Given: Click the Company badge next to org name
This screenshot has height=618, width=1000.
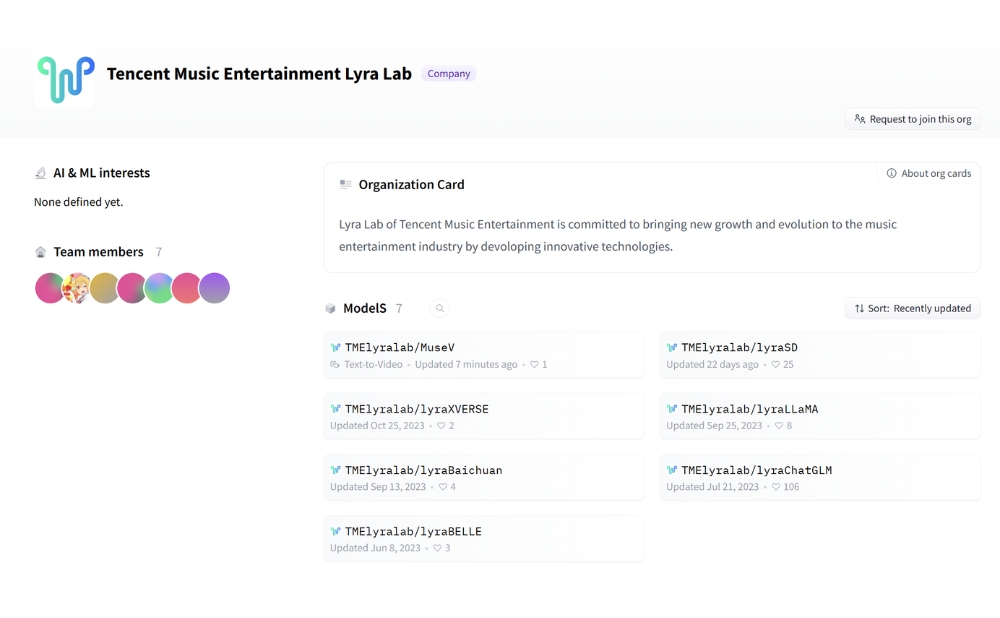Looking at the screenshot, I should click(448, 73).
